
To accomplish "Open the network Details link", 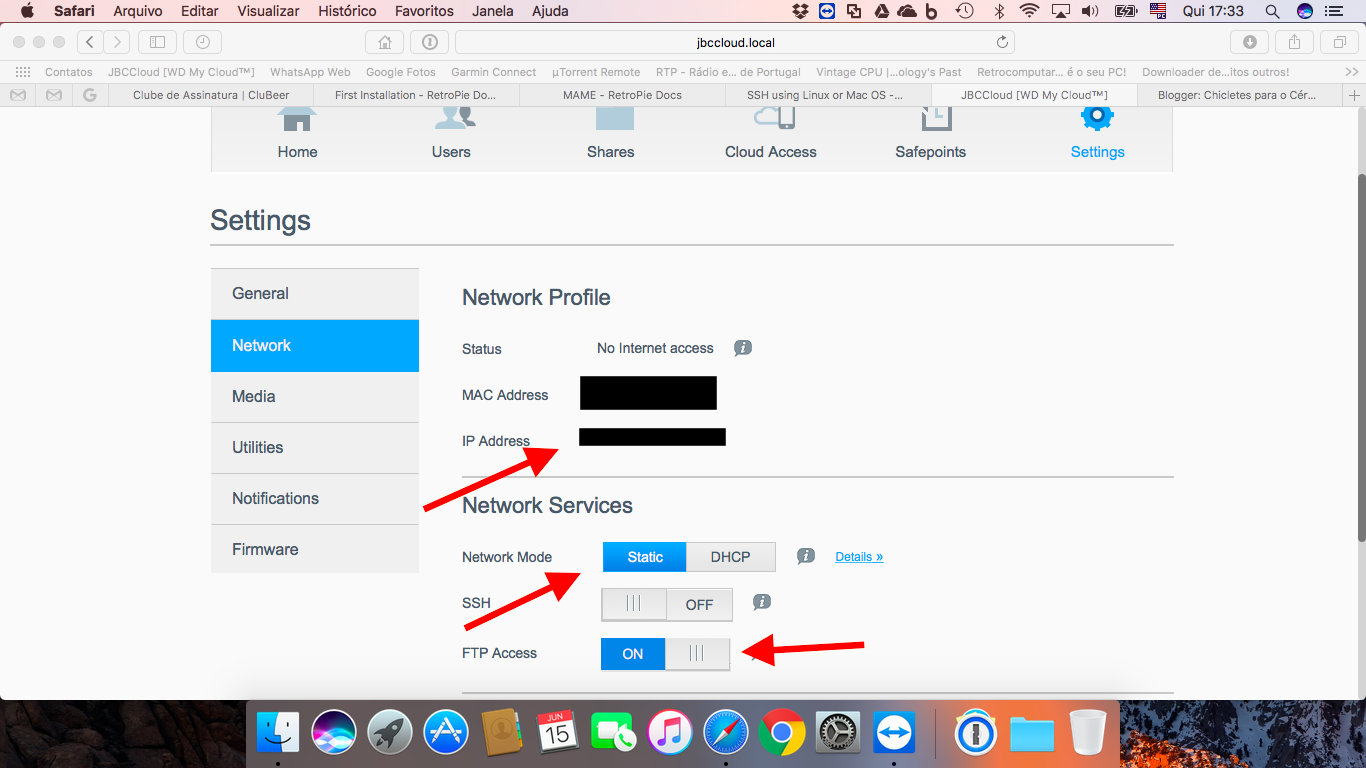I will 859,557.
